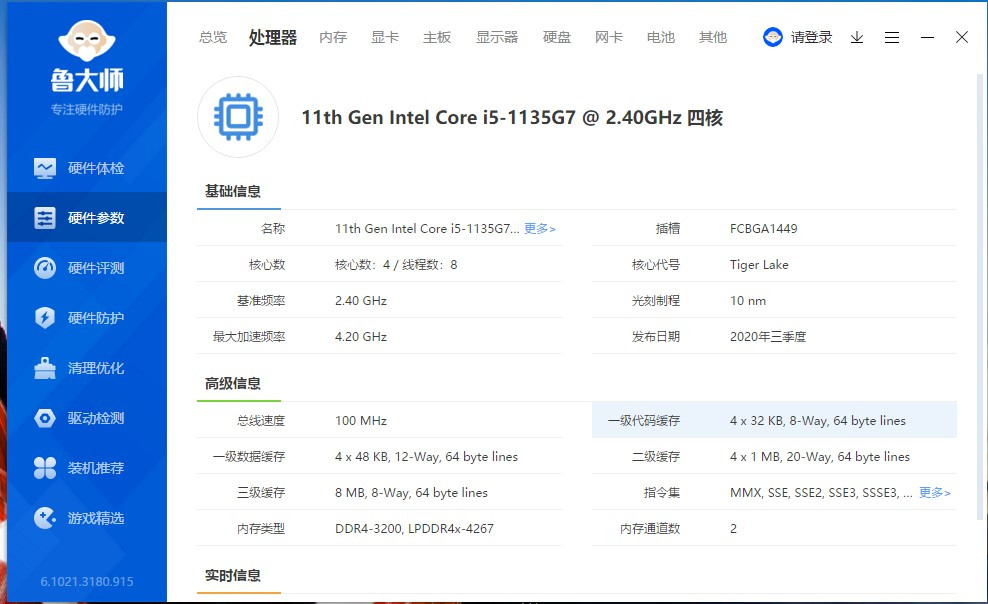The image size is (988, 604).
Task: Click the large CPU chip icon
Action: click(238, 117)
